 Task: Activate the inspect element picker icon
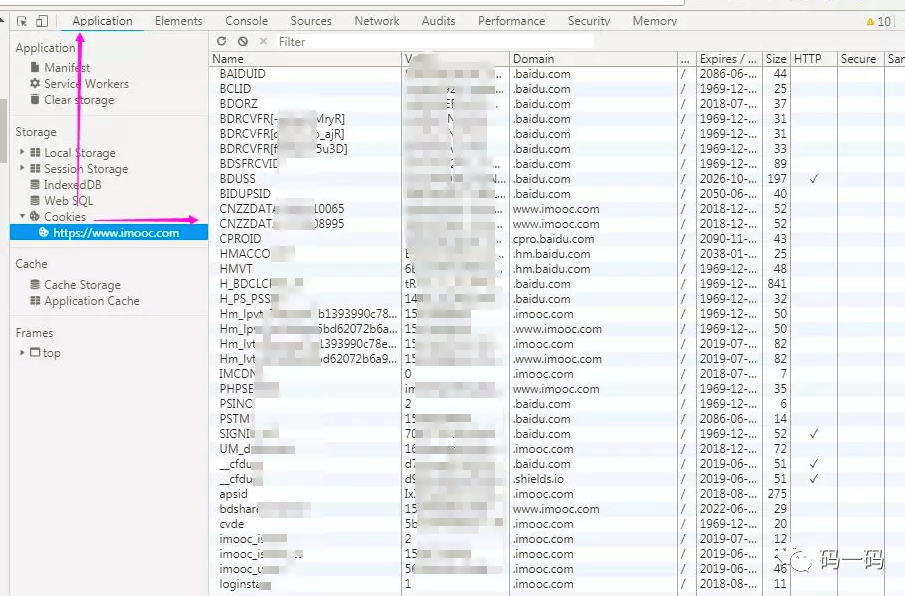[x=22, y=21]
